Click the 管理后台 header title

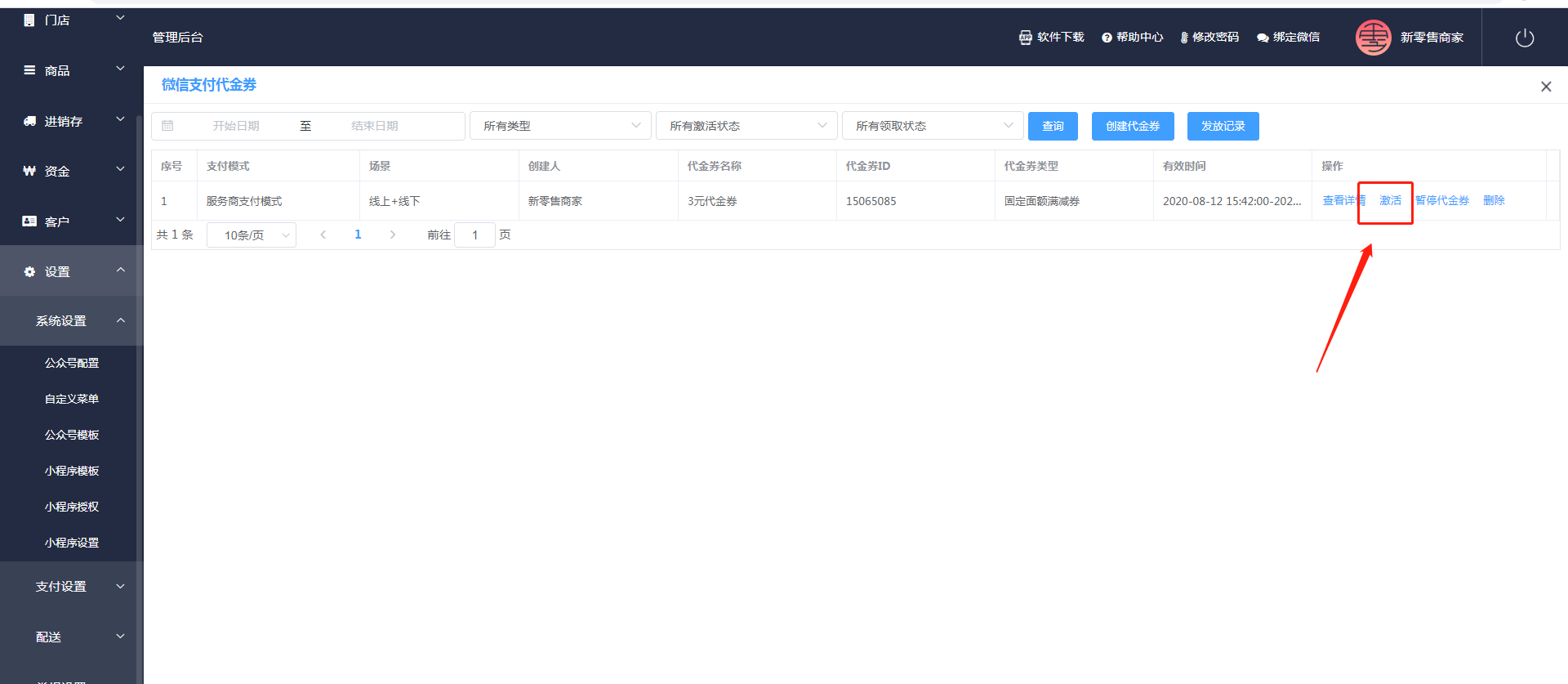click(177, 38)
